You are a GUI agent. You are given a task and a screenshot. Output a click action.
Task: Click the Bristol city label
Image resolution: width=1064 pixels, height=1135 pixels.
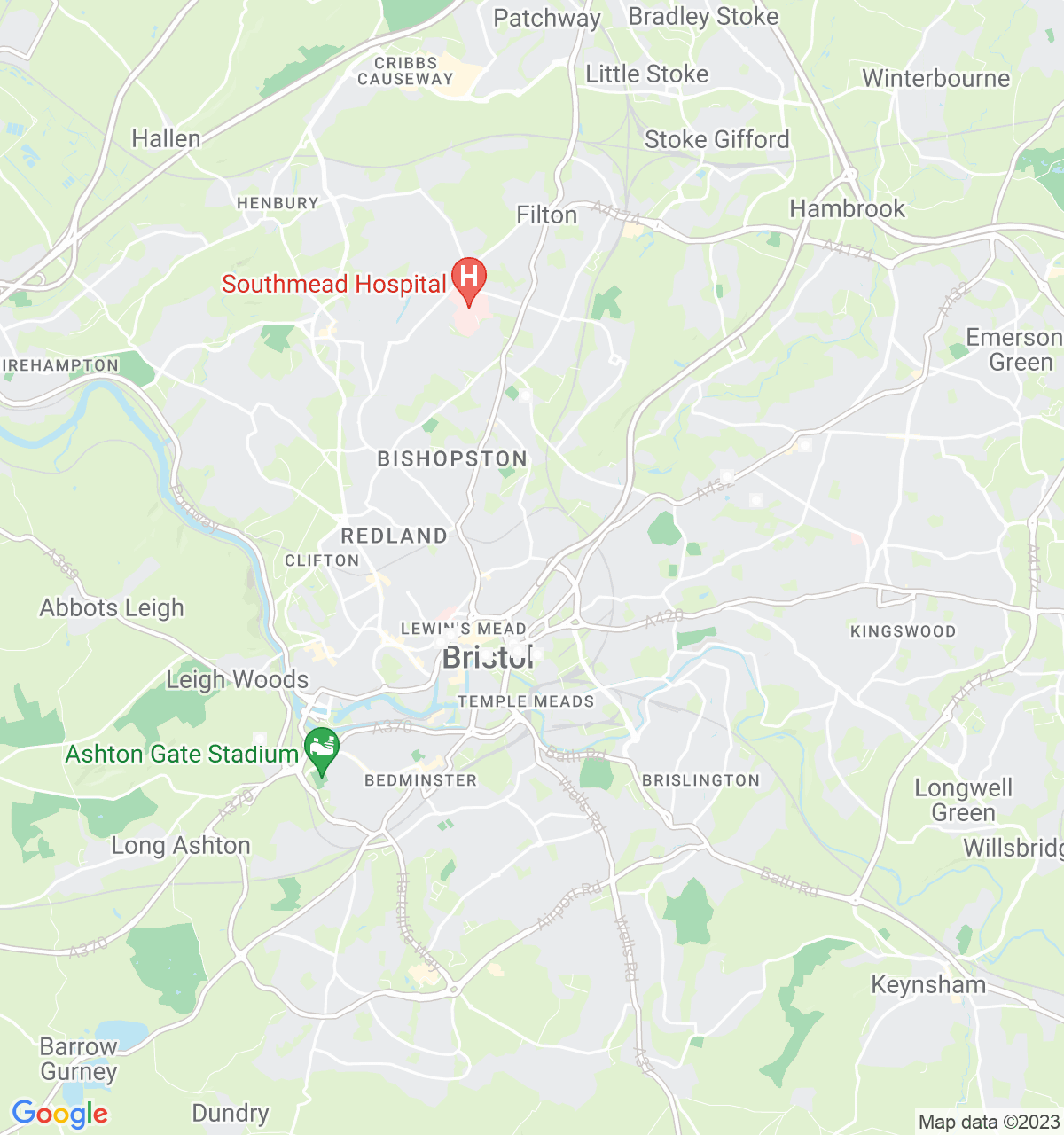point(488,657)
